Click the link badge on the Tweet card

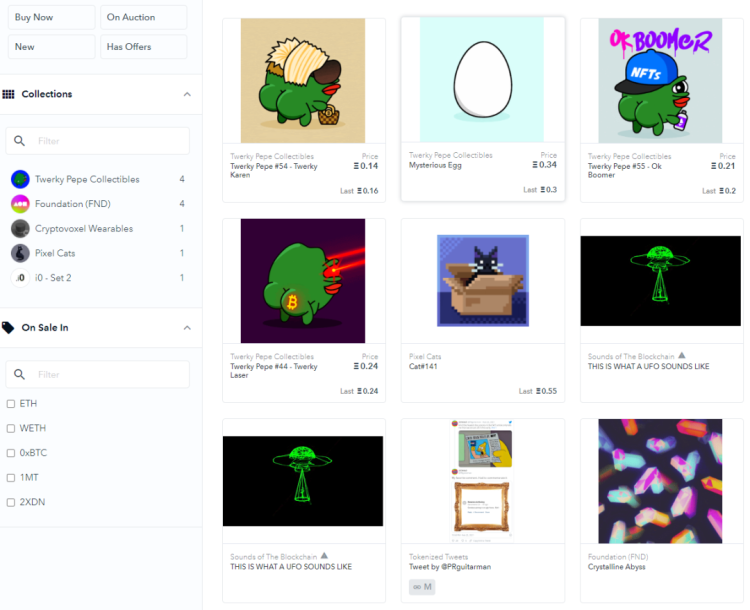point(422,587)
